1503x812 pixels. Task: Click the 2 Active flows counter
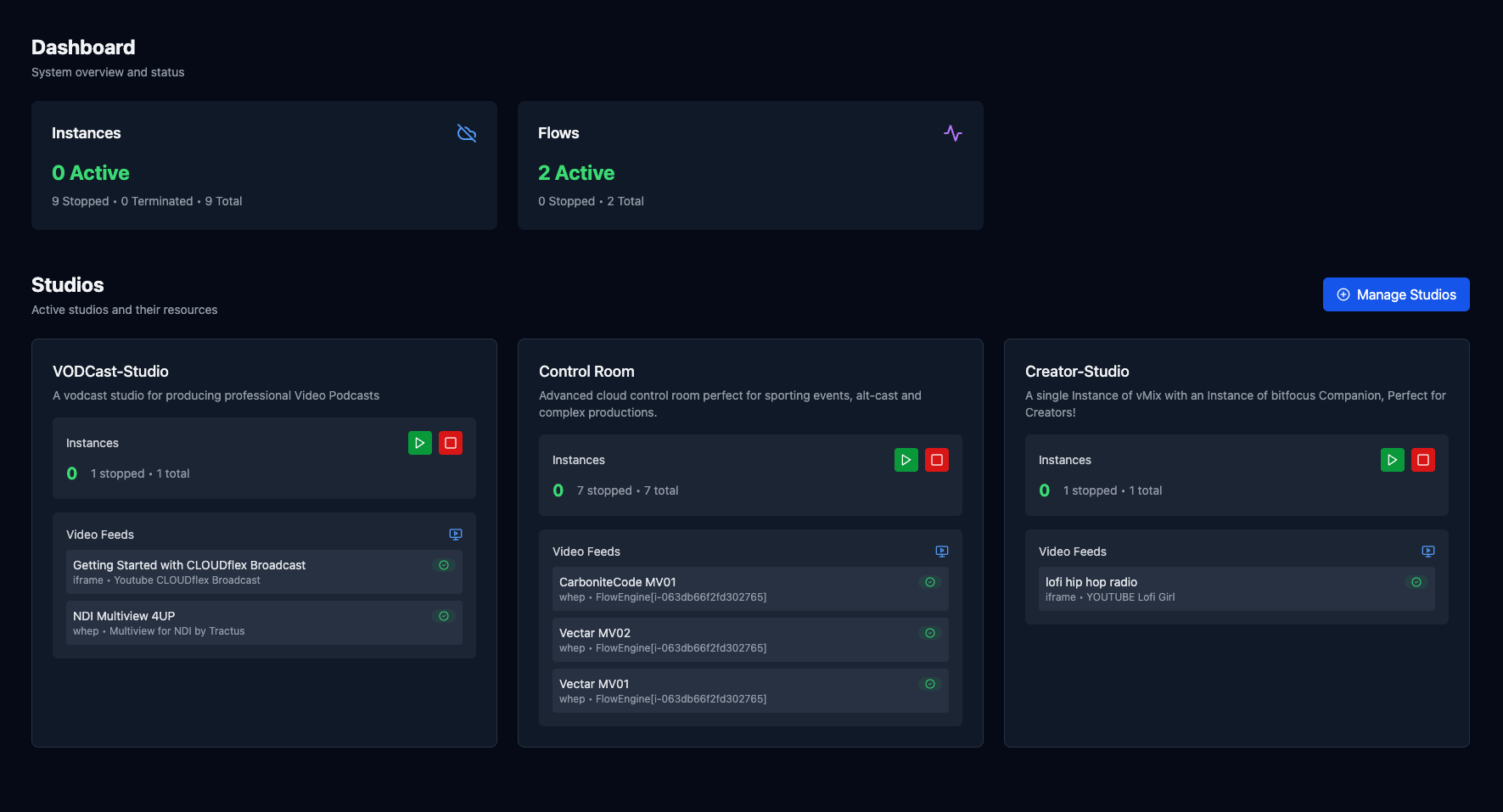coord(576,172)
